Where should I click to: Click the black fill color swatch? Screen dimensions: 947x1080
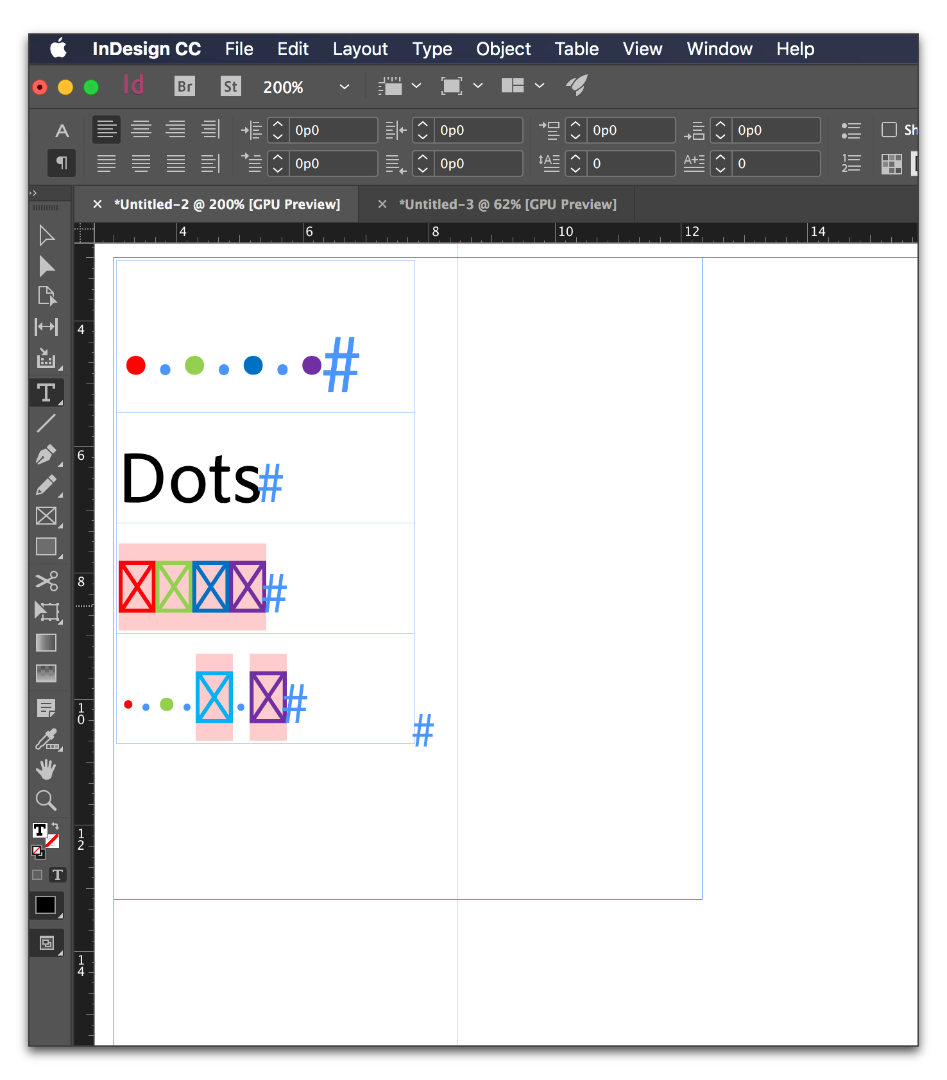click(x=46, y=905)
